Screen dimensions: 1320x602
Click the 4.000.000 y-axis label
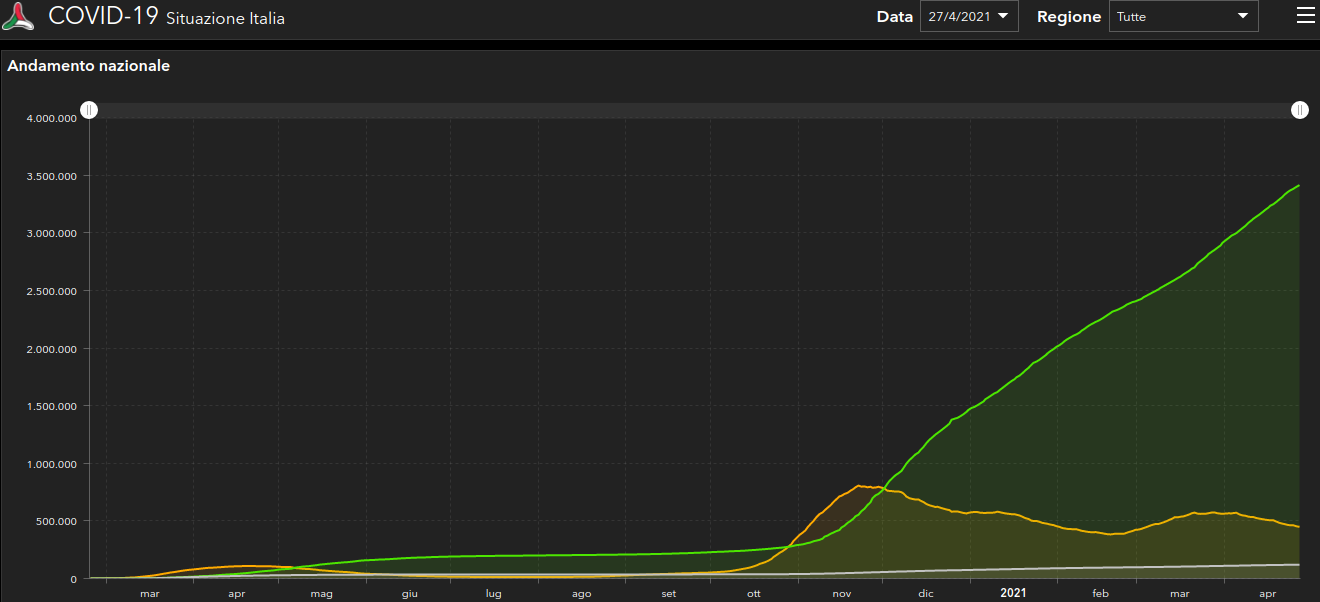(x=52, y=119)
